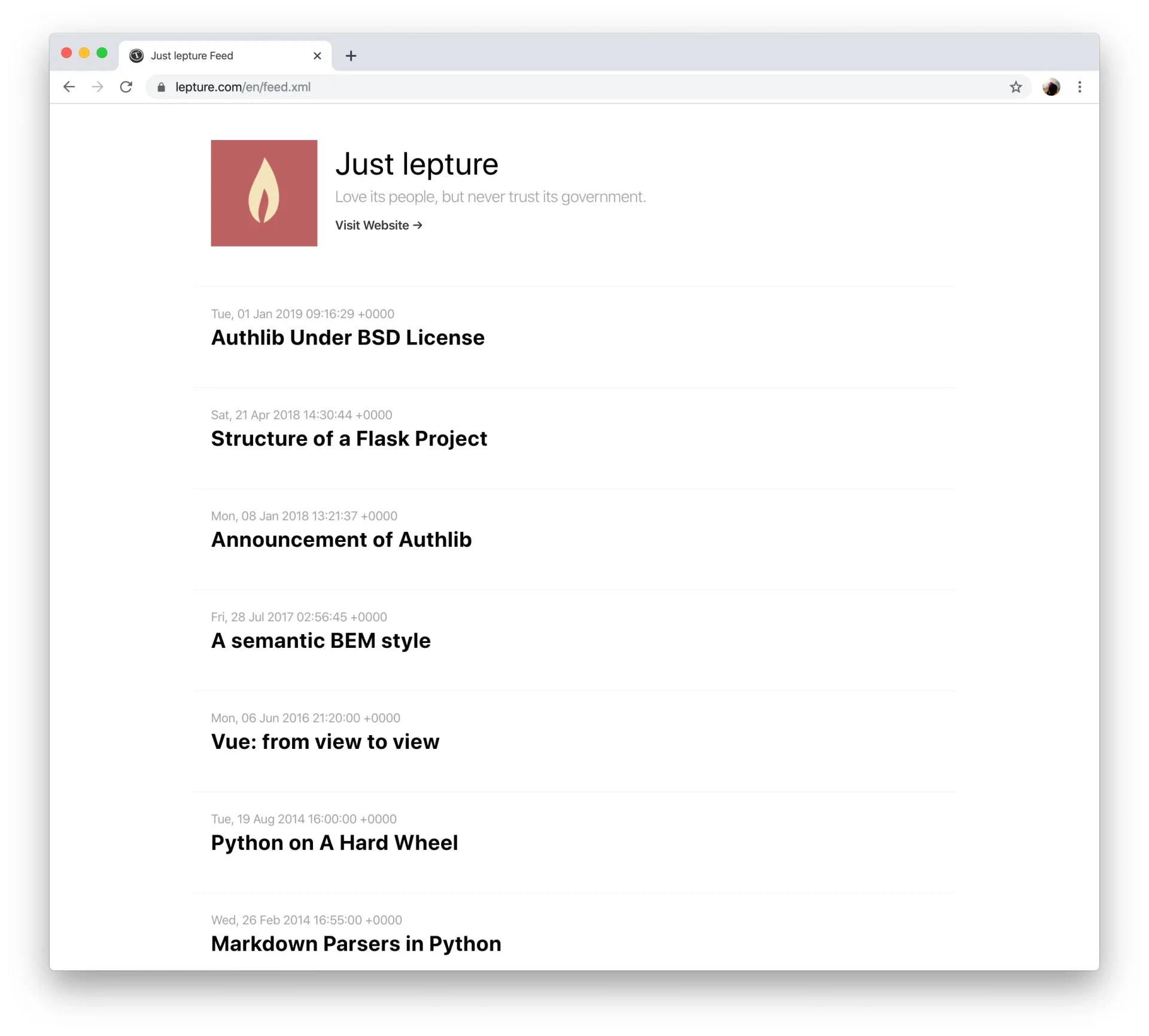The height and width of the screenshot is (1036, 1149).
Task: Open the A semantic BEM style post
Action: [x=320, y=641]
